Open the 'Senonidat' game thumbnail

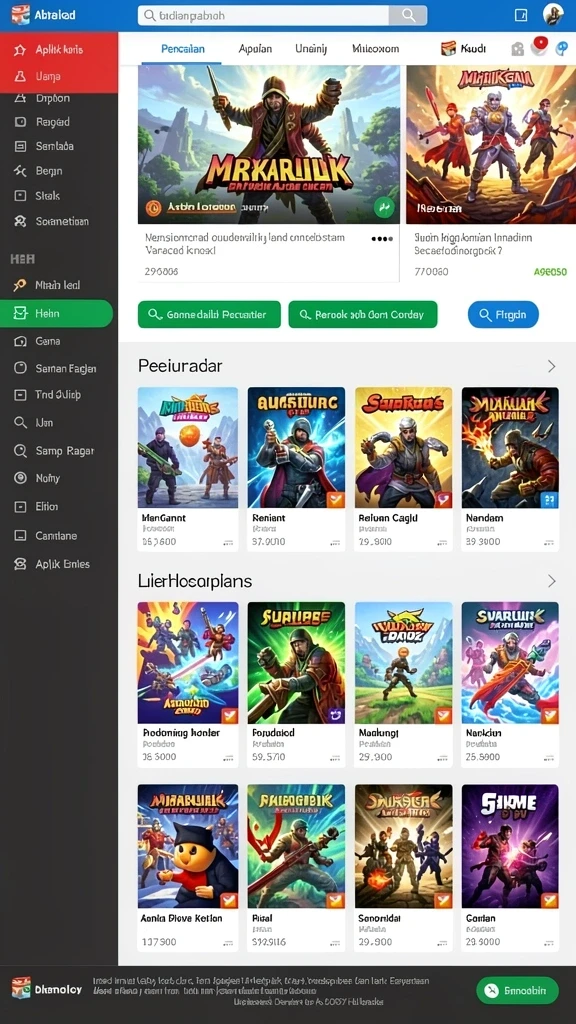(x=404, y=846)
